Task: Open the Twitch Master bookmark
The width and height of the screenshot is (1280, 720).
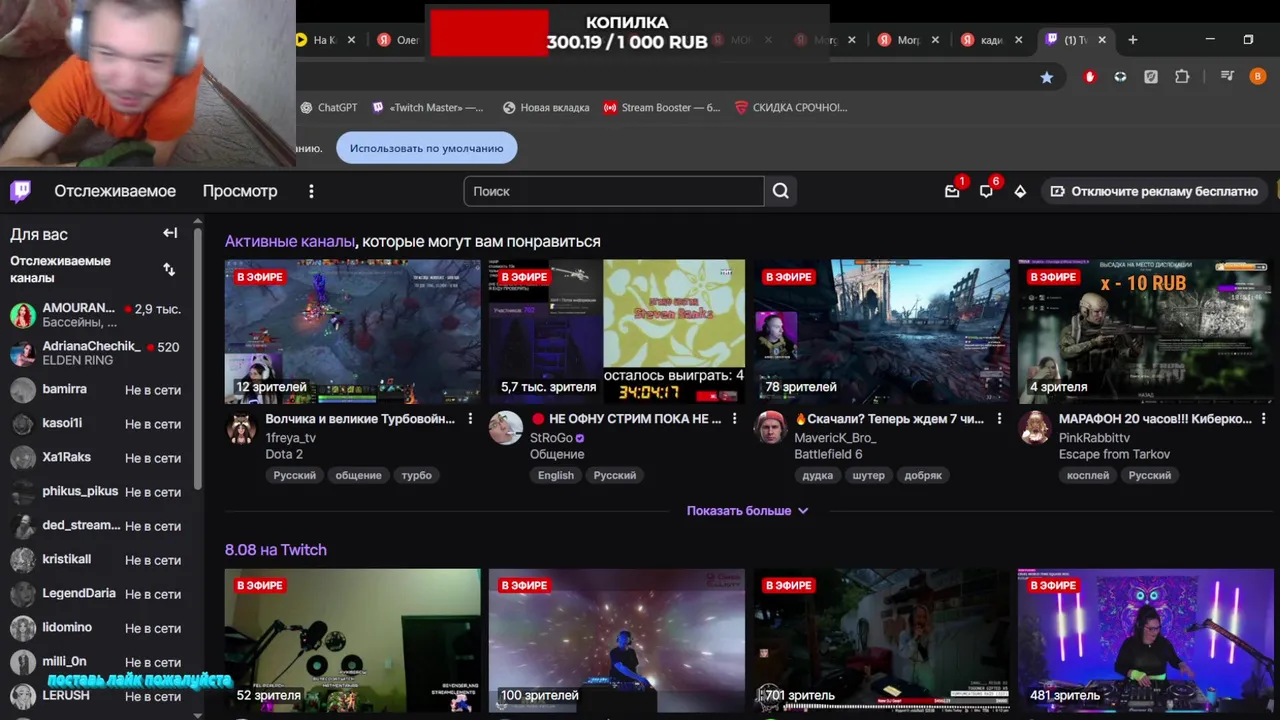Action: (x=427, y=107)
